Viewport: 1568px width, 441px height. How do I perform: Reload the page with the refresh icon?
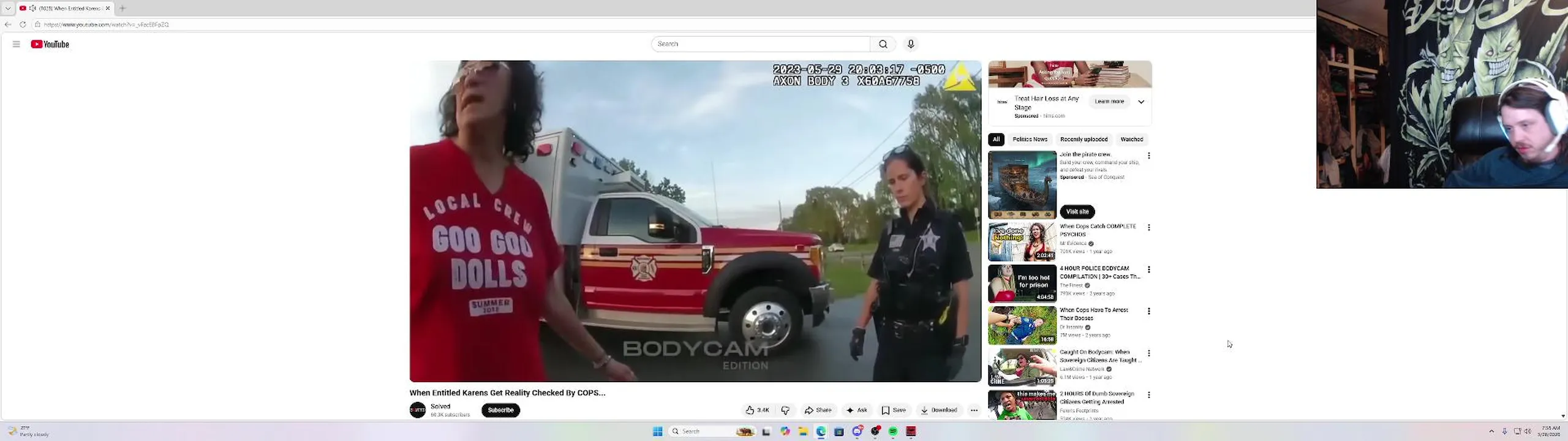click(23, 24)
